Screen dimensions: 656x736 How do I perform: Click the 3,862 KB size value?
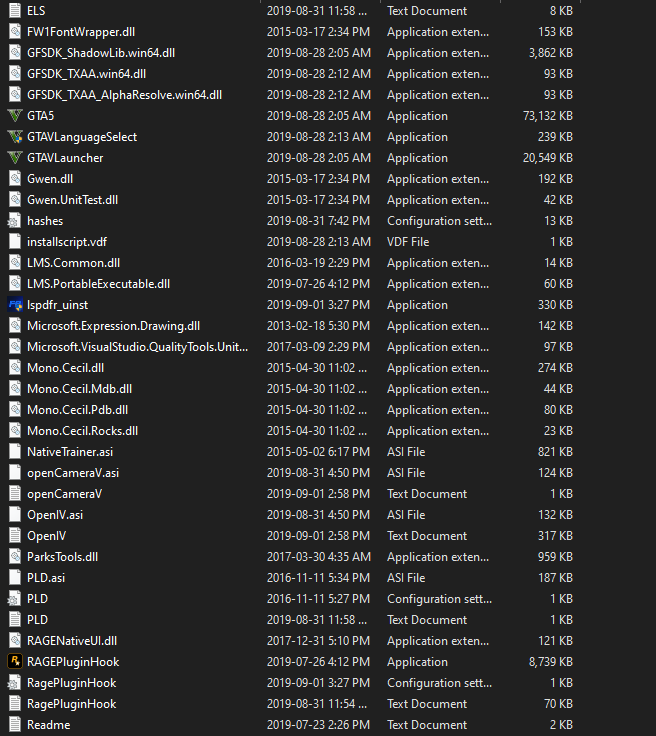(x=551, y=53)
